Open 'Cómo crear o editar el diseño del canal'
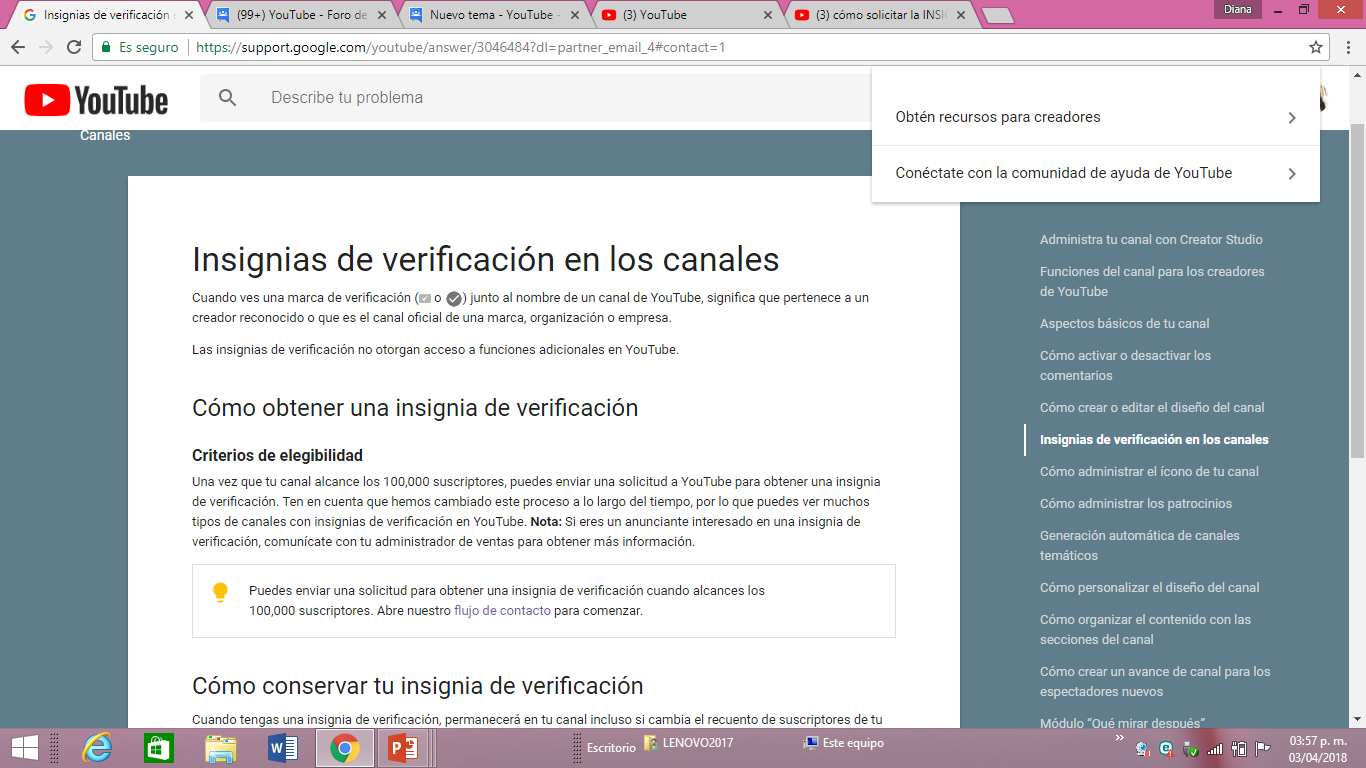 pyautogui.click(x=1152, y=408)
